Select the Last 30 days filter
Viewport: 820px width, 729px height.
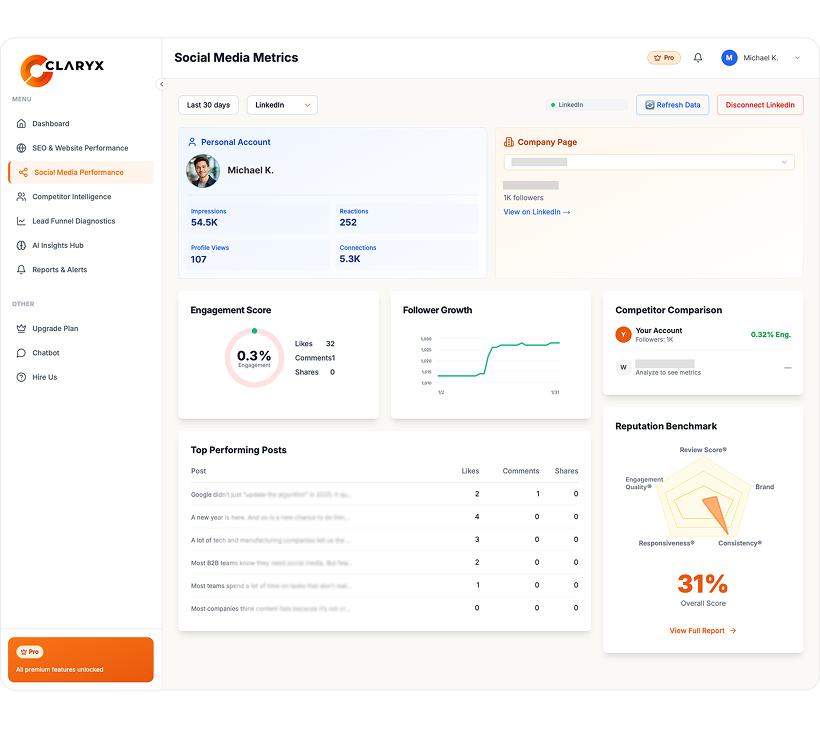[x=208, y=104]
